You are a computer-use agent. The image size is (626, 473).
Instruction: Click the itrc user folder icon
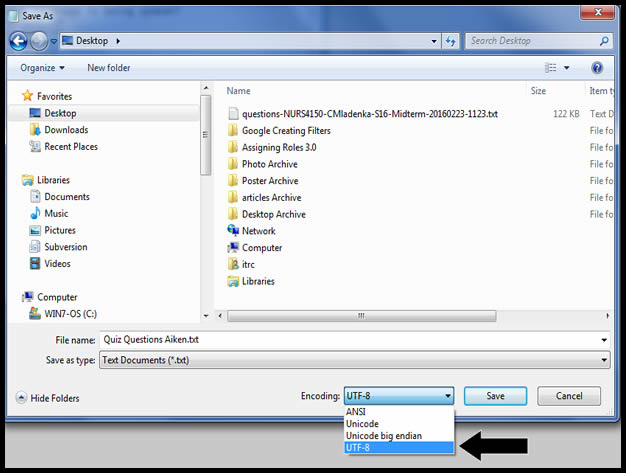point(233,264)
